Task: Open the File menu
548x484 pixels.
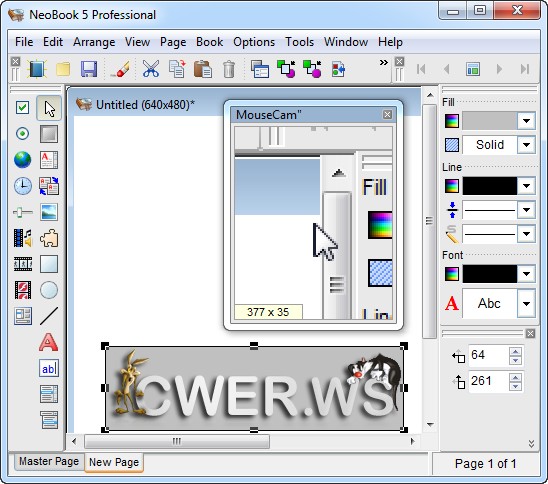Action: [x=24, y=42]
